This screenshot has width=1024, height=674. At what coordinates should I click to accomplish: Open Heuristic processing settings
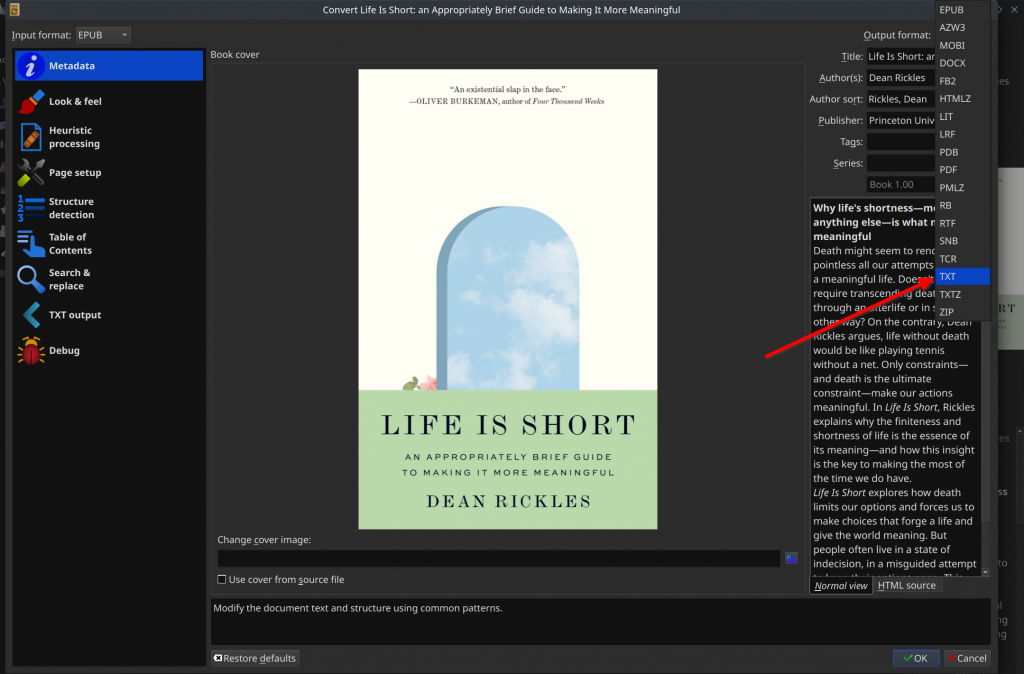click(x=109, y=137)
